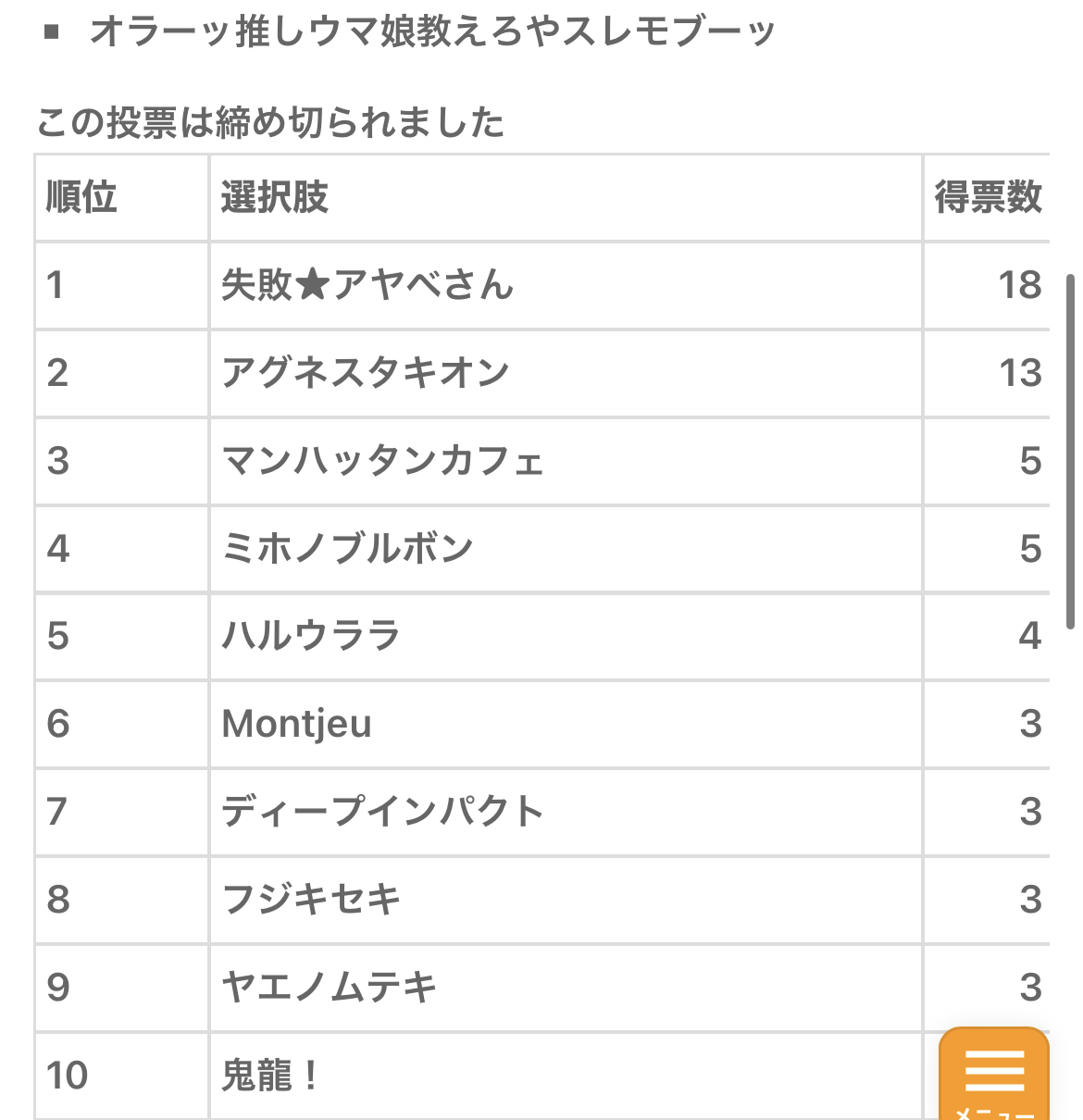
Task: Click the この投票は締め切られました notice
Action: pos(270,122)
